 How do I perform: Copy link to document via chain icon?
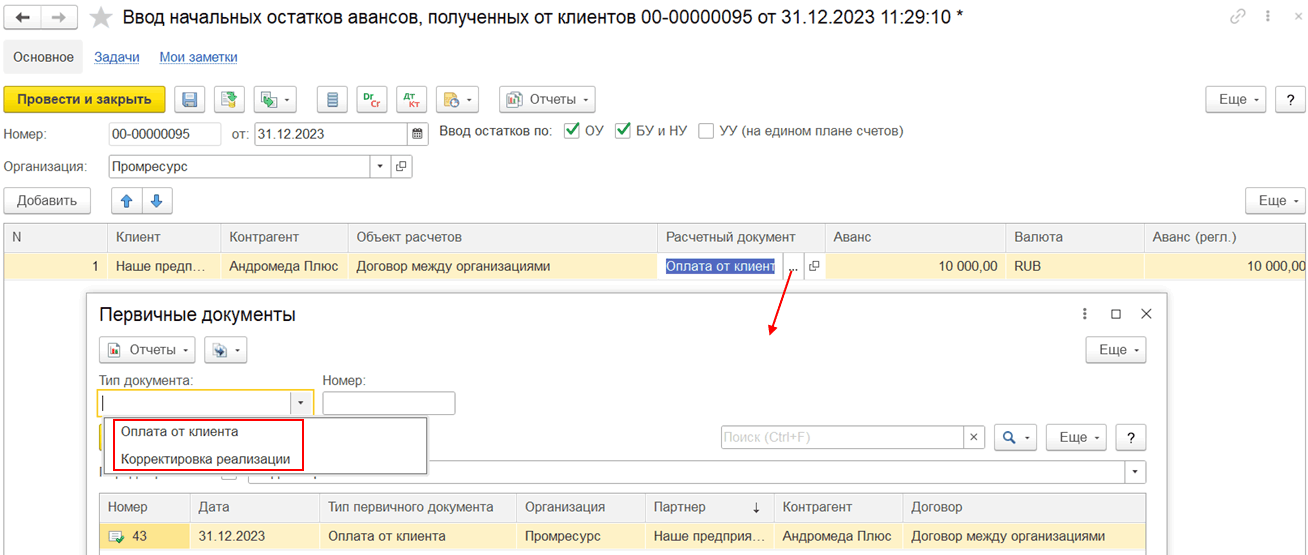tap(1238, 17)
